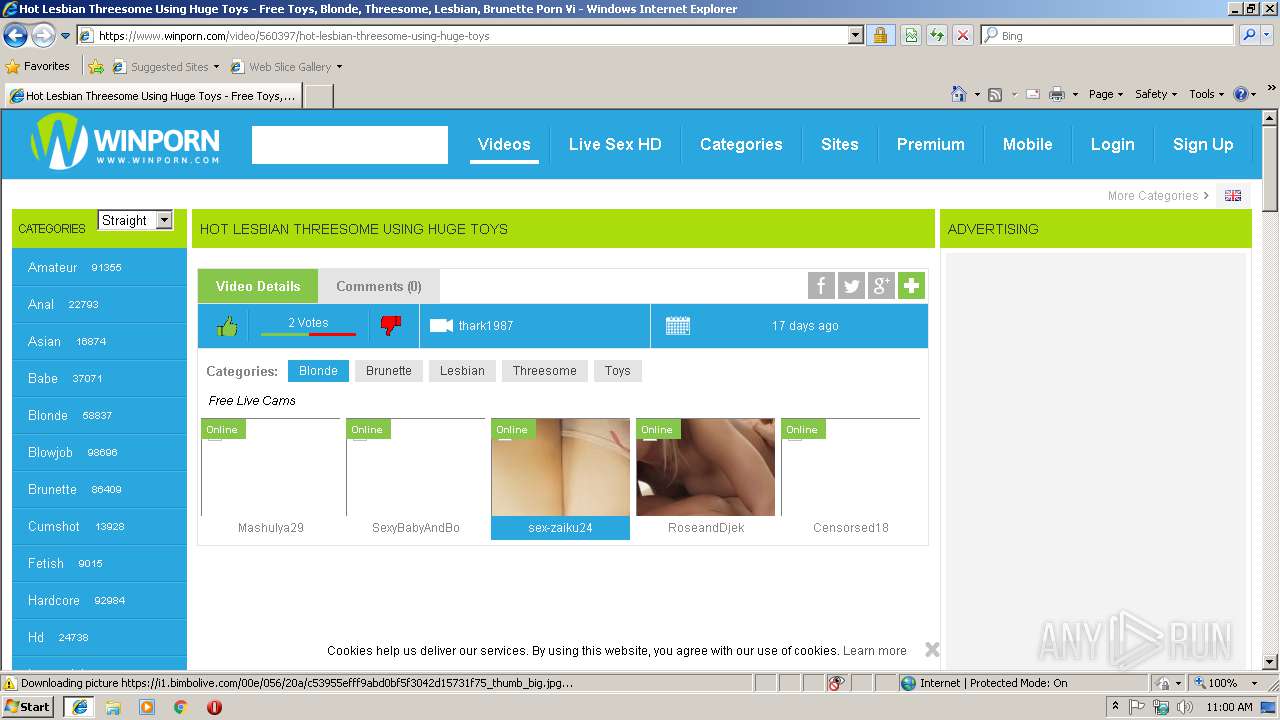
Task: Click the Print toolbar icon
Action: (x=1057, y=94)
